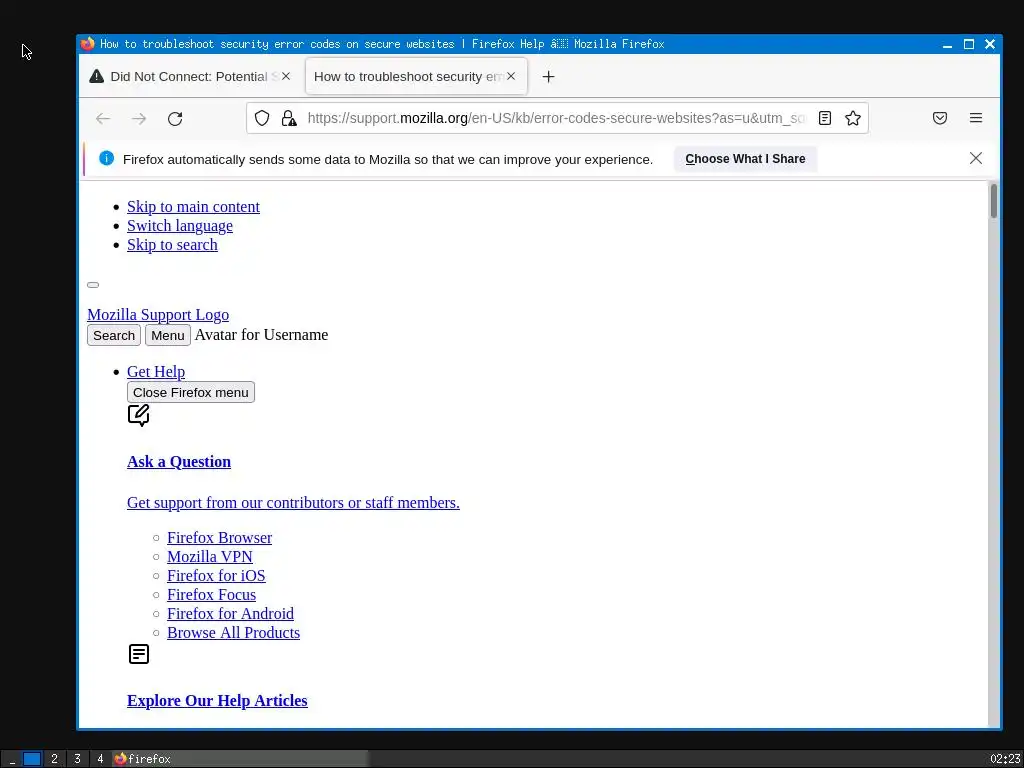
Task: Click 'Explore Our Help Articles' link
Action: (217, 700)
